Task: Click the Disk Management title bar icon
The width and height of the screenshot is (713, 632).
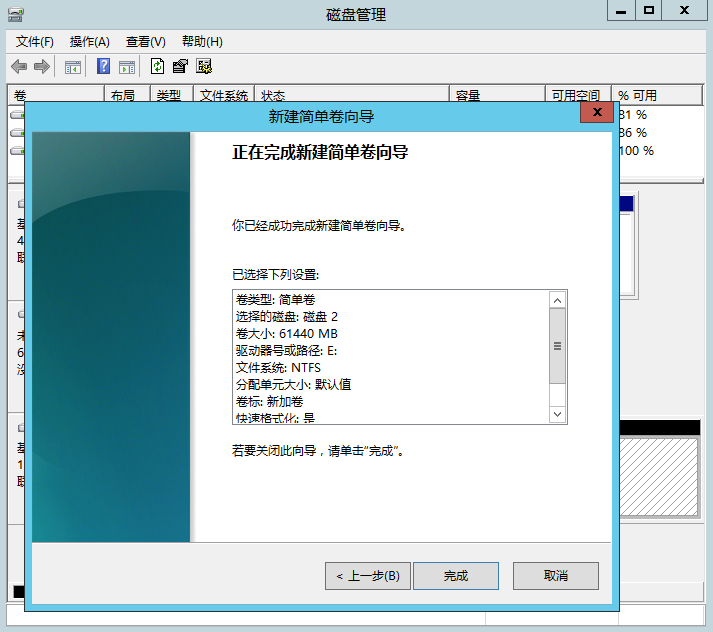Action: [x=15, y=15]
